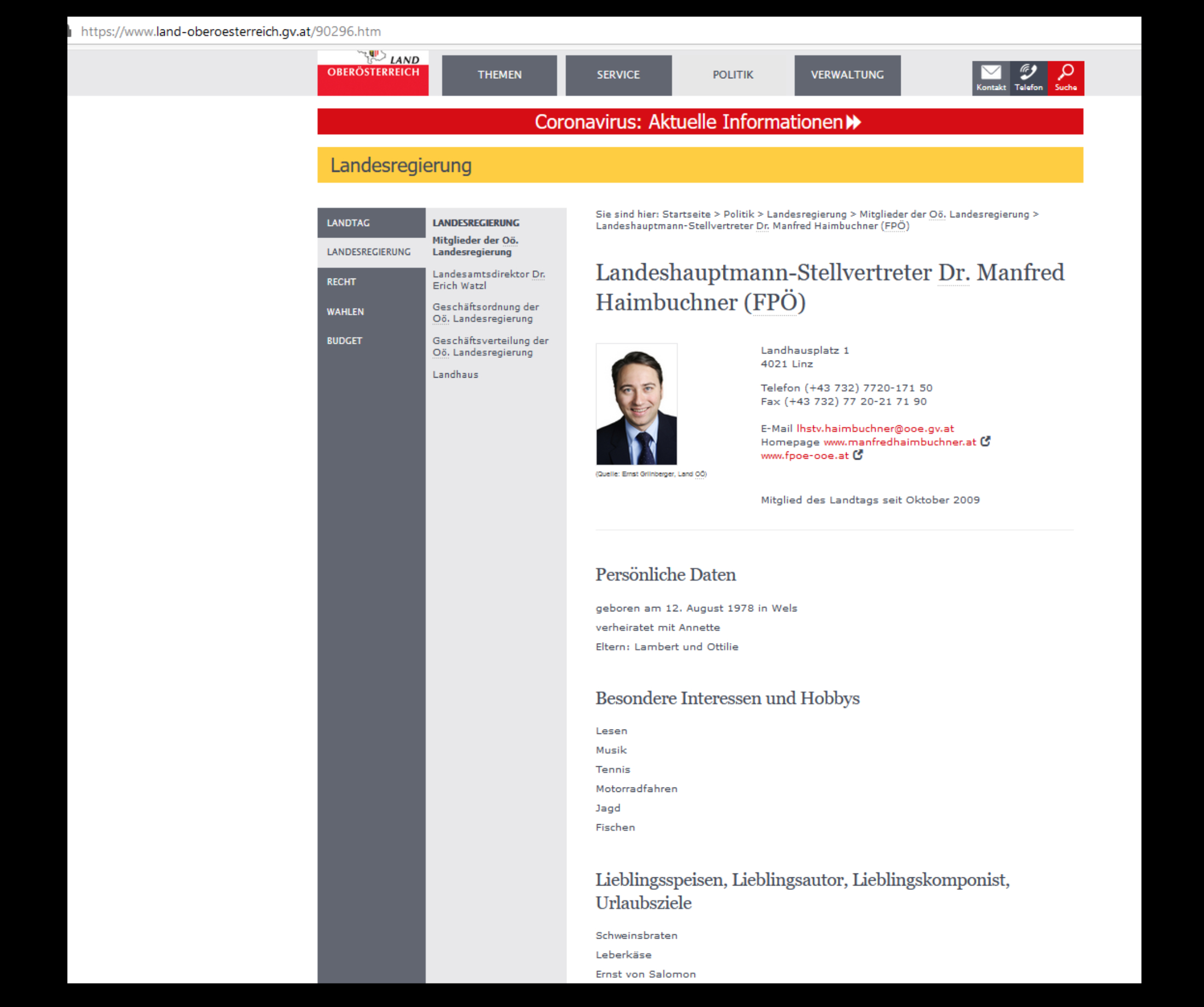The image size is (1204, 1007).
Task: Click the external link icon after manfredhaimbuchner.at
Action: pyautogui.click(x=985, y=442)
